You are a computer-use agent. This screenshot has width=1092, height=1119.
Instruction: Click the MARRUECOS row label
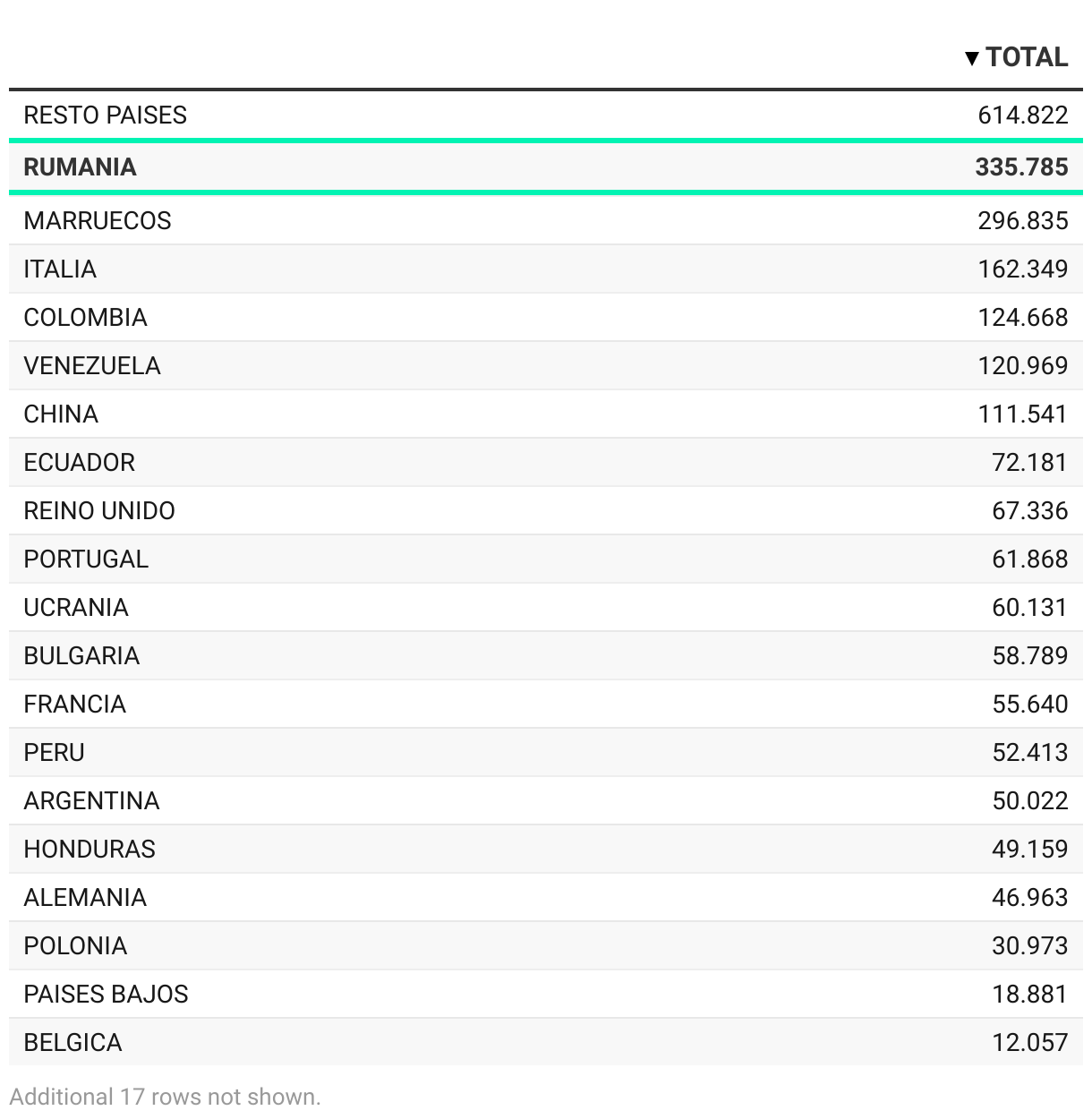98,220
